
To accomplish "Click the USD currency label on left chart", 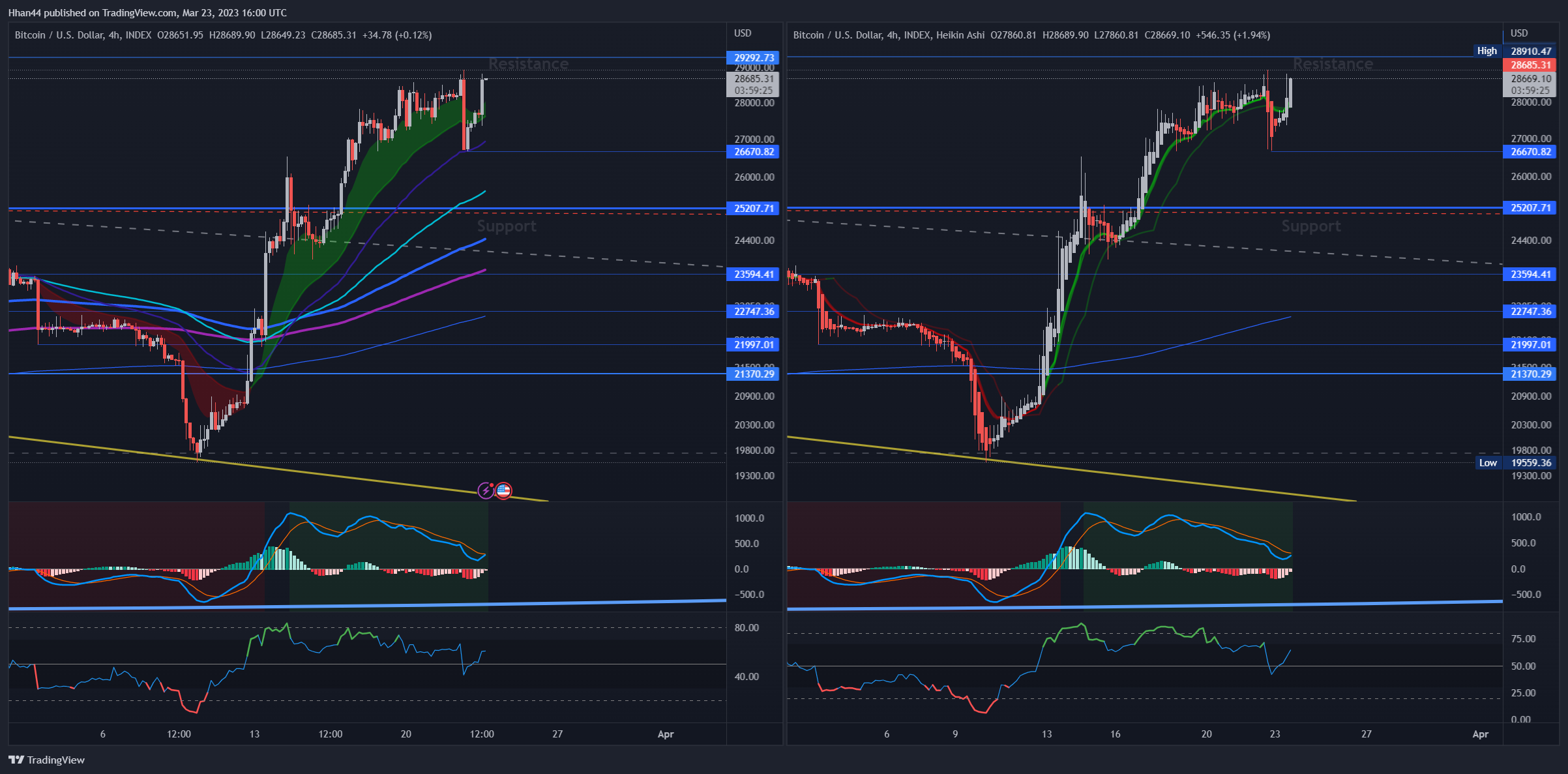I will tap(743, 33).
